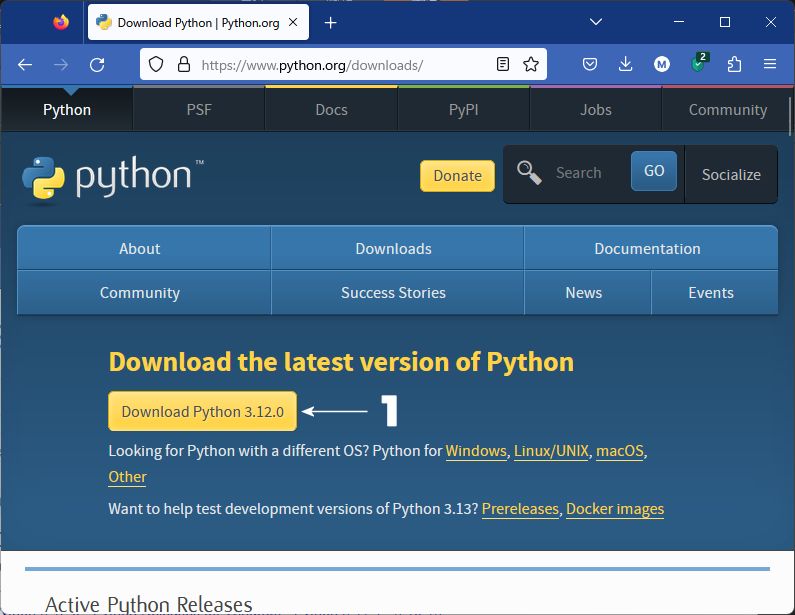Click the Download the latest version heading
This screenshot has height=615, width=795.
pos(341,362)
